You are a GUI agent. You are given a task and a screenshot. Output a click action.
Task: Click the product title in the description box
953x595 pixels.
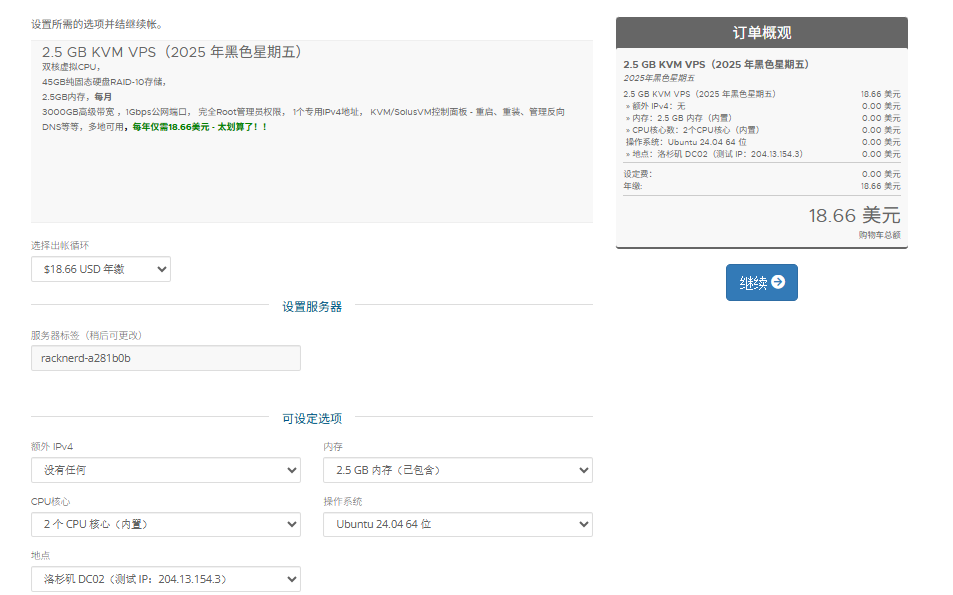tap(172, 52)
